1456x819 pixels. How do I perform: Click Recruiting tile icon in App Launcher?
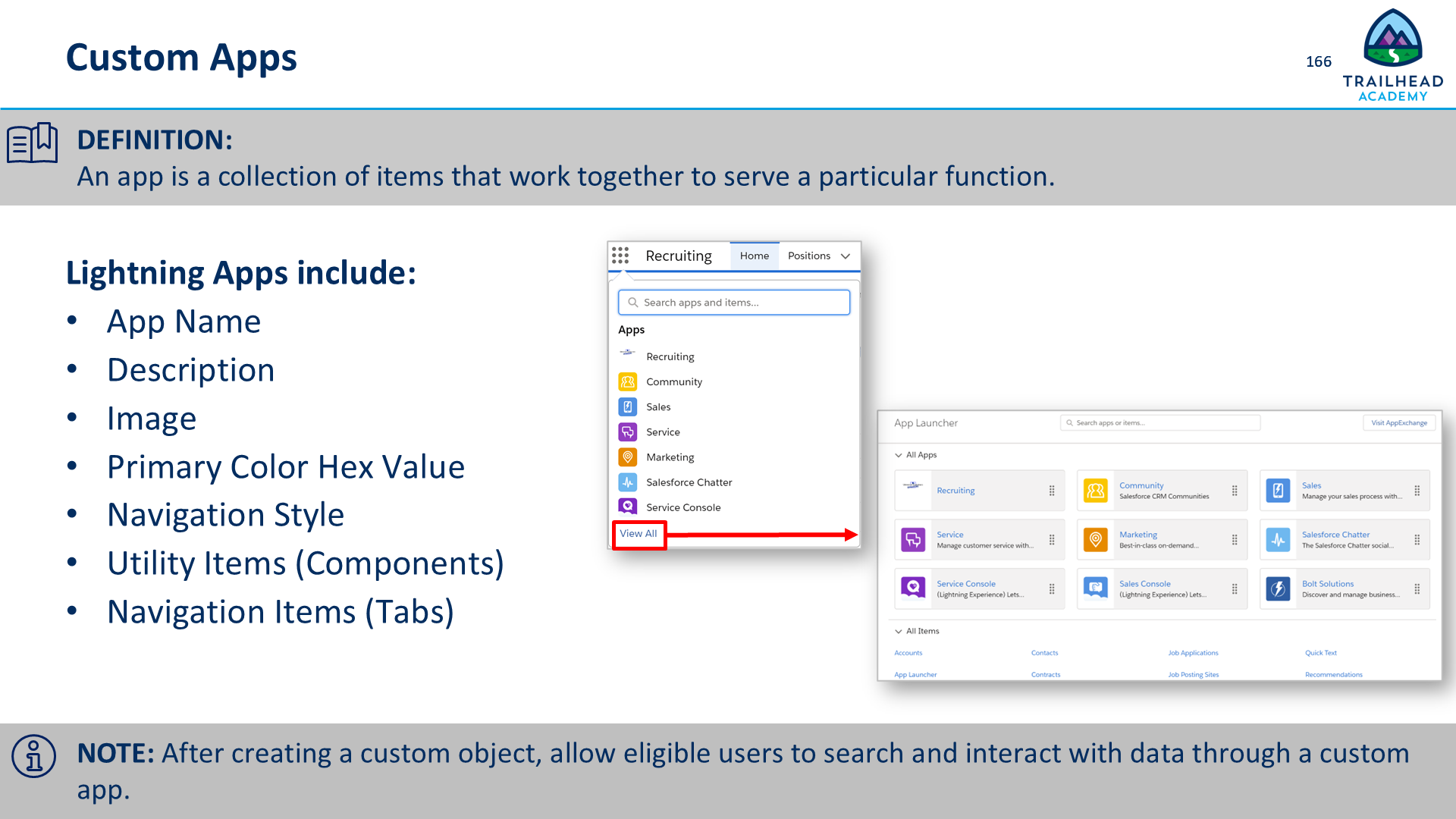[913, 485]
